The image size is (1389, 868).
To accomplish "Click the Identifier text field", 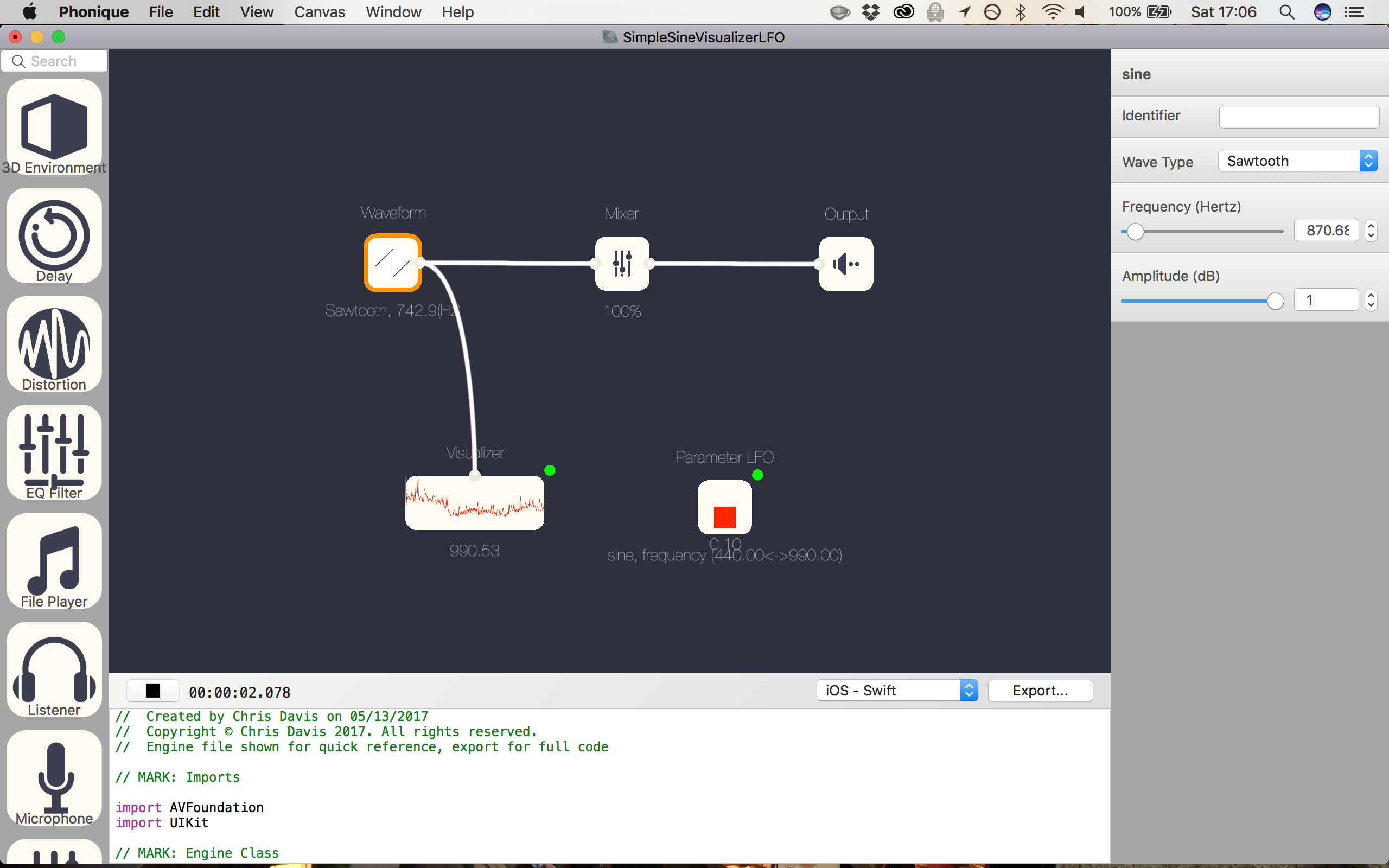I will (x=1298, y=117).
